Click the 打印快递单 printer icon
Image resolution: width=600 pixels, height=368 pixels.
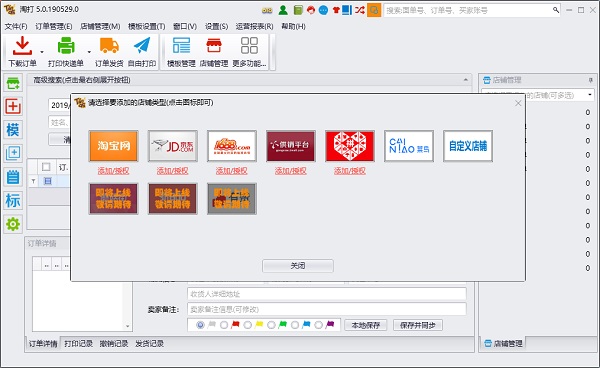point(66,46)
